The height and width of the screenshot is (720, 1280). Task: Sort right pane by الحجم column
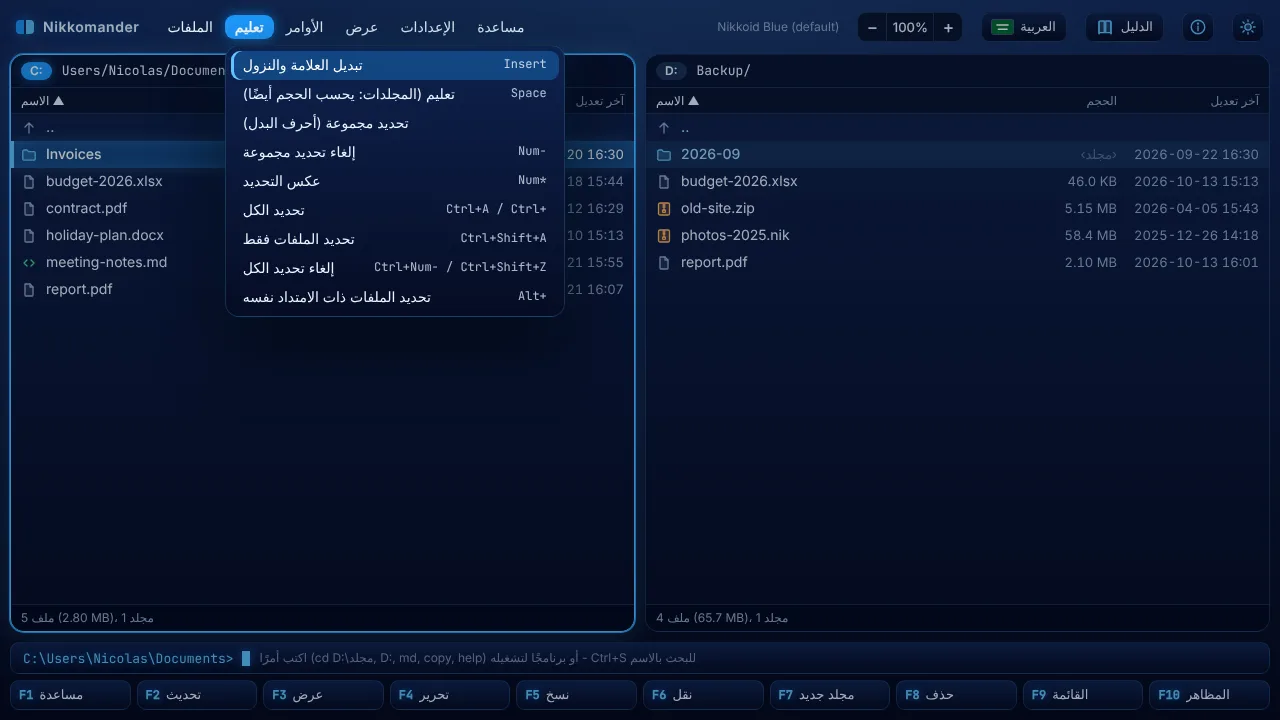(x=1101, y=101)
